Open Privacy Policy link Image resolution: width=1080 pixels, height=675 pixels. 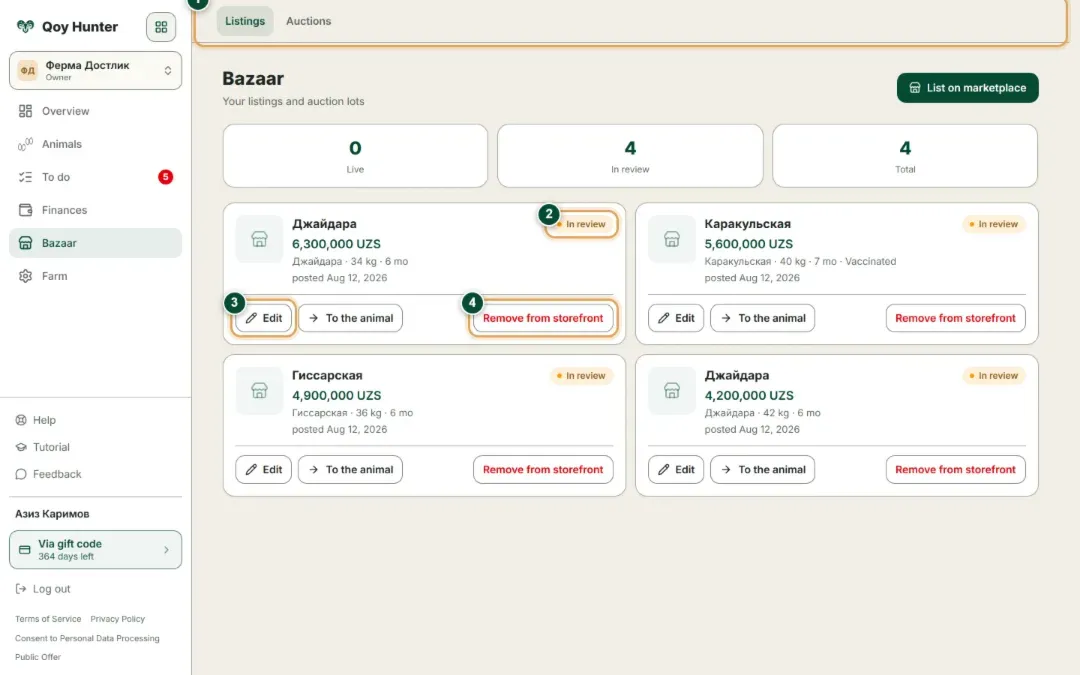[x=118, y=619]
